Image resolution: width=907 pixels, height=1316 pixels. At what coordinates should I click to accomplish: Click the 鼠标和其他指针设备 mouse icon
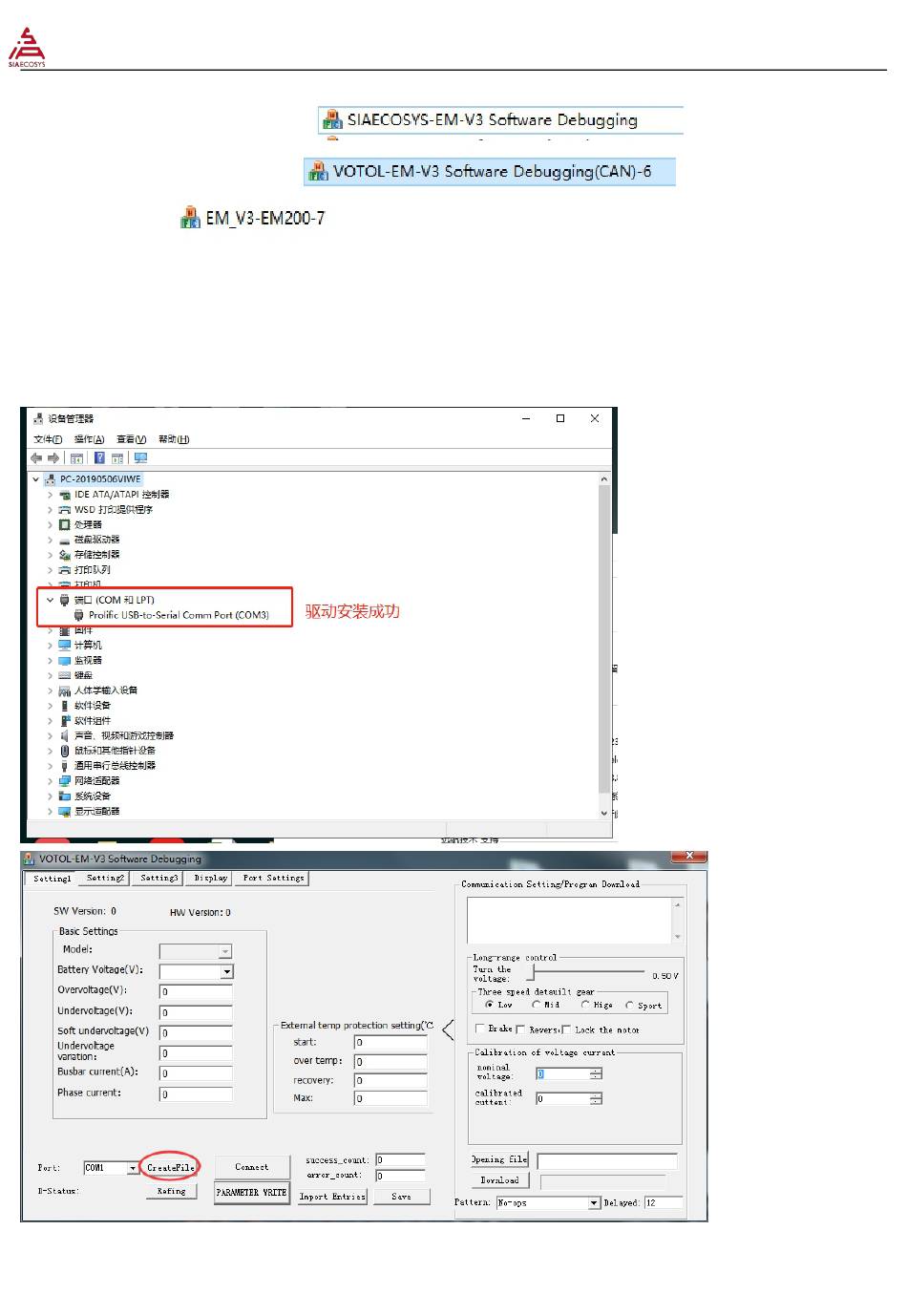click(x=65, y=751)
